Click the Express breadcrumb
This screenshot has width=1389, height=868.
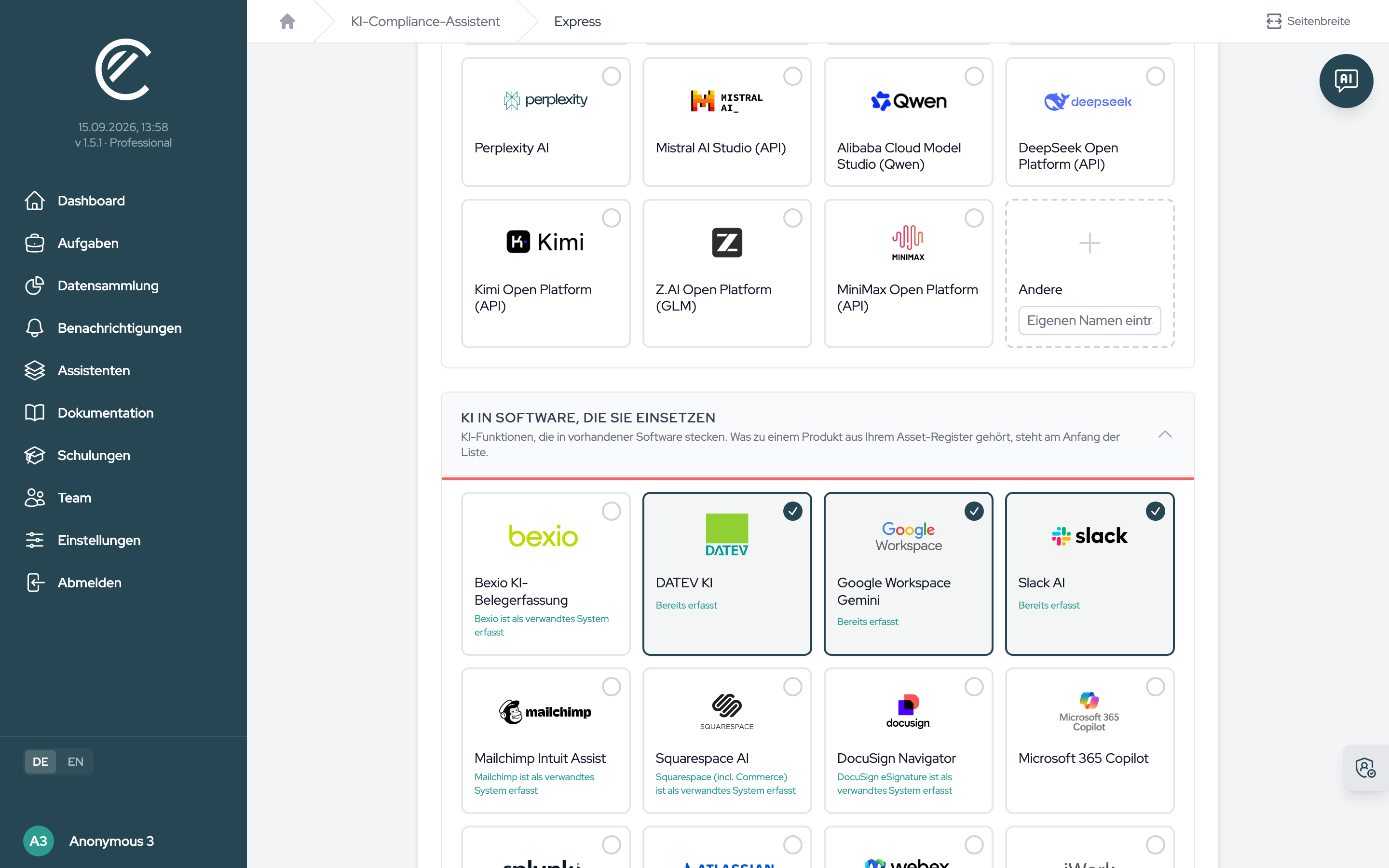[x=577, y=21]
